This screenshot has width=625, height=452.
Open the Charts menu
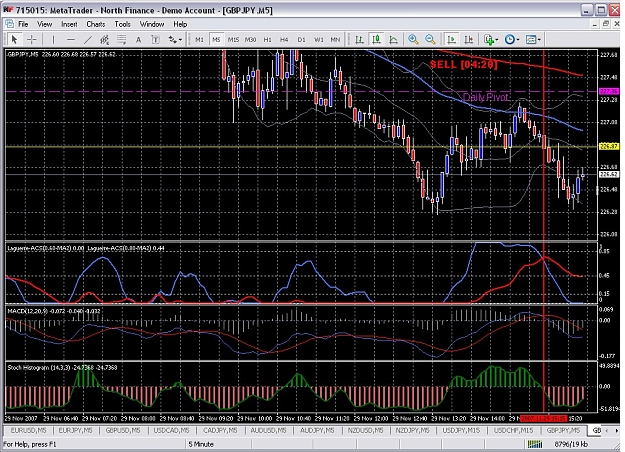point(96,24)
